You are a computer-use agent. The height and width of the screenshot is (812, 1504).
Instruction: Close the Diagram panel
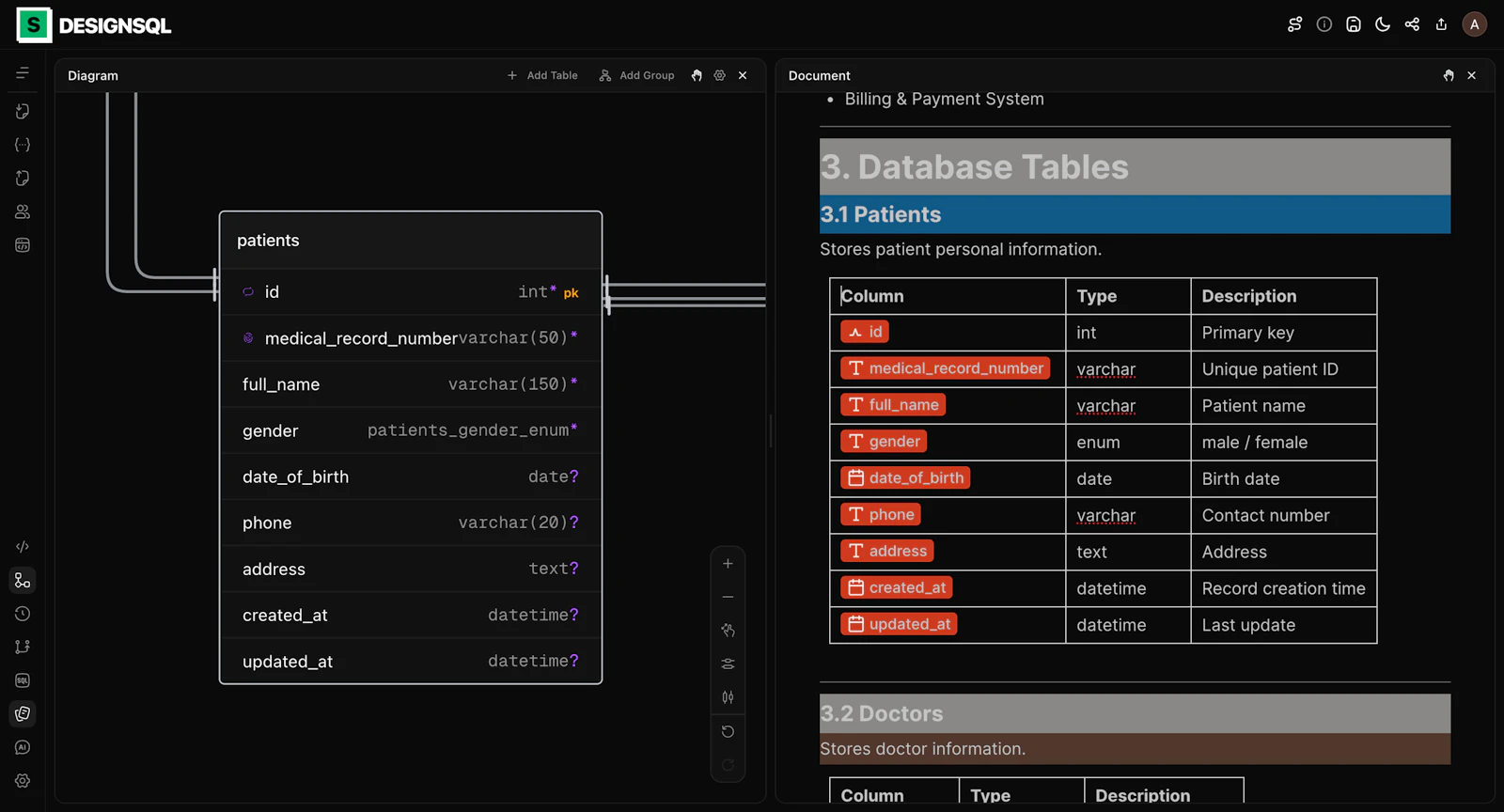[743, 75]
